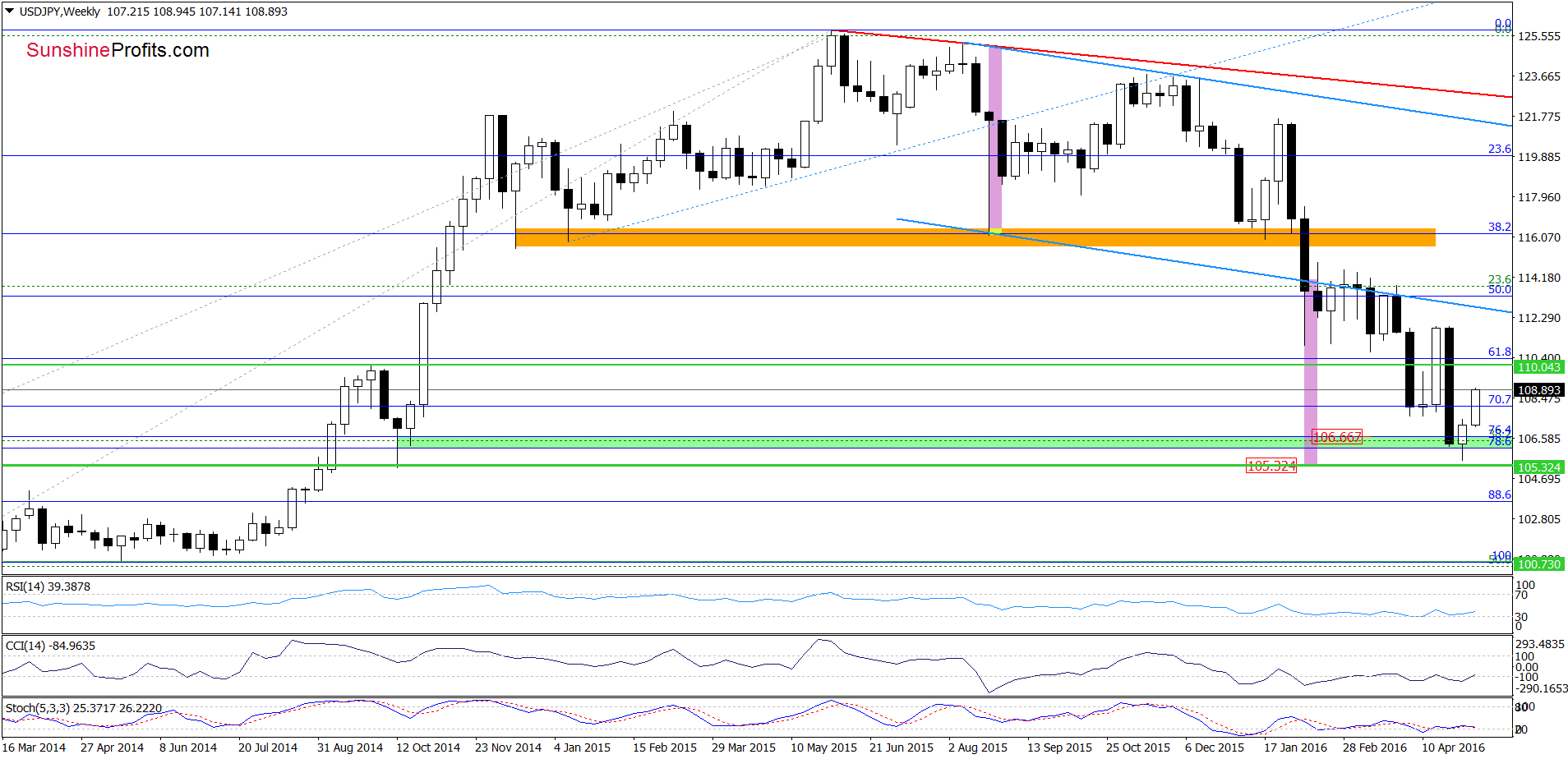Open the chart menu triangle beside USDJPY,Weekly
The height and width of the screenshot is (759, 1568).
tap(10, 11)
